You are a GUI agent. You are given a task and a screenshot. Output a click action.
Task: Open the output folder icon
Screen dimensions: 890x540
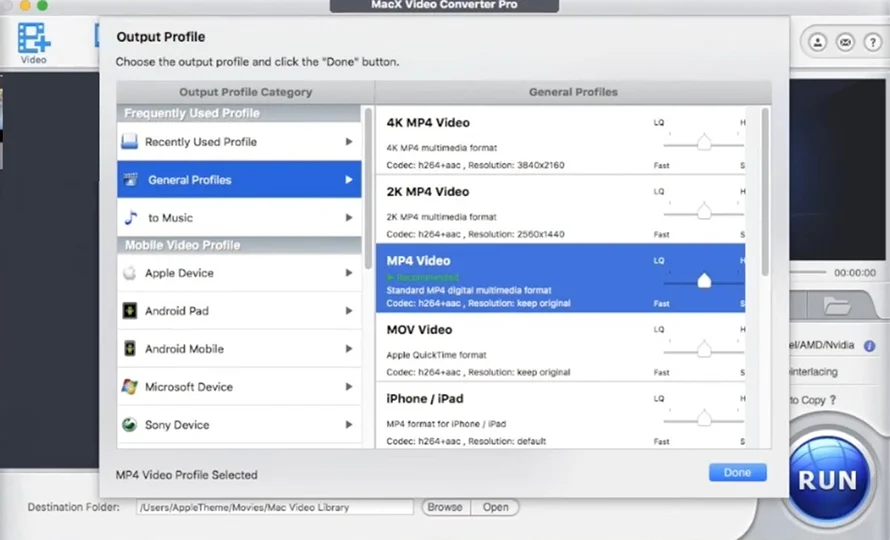click(x=837, y=306)
